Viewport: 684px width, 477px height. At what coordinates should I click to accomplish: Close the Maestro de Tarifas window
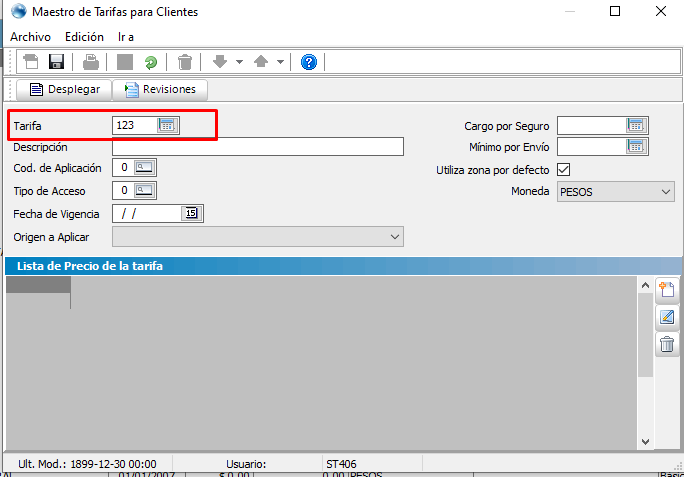661,11
